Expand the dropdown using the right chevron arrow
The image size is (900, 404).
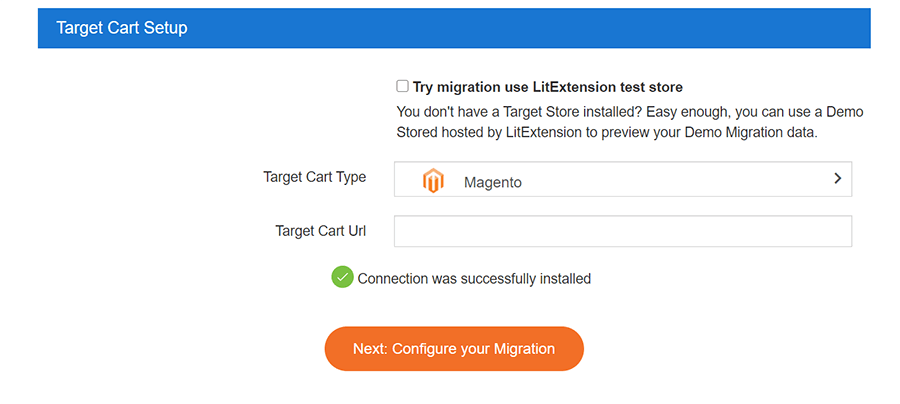[837, 179]
